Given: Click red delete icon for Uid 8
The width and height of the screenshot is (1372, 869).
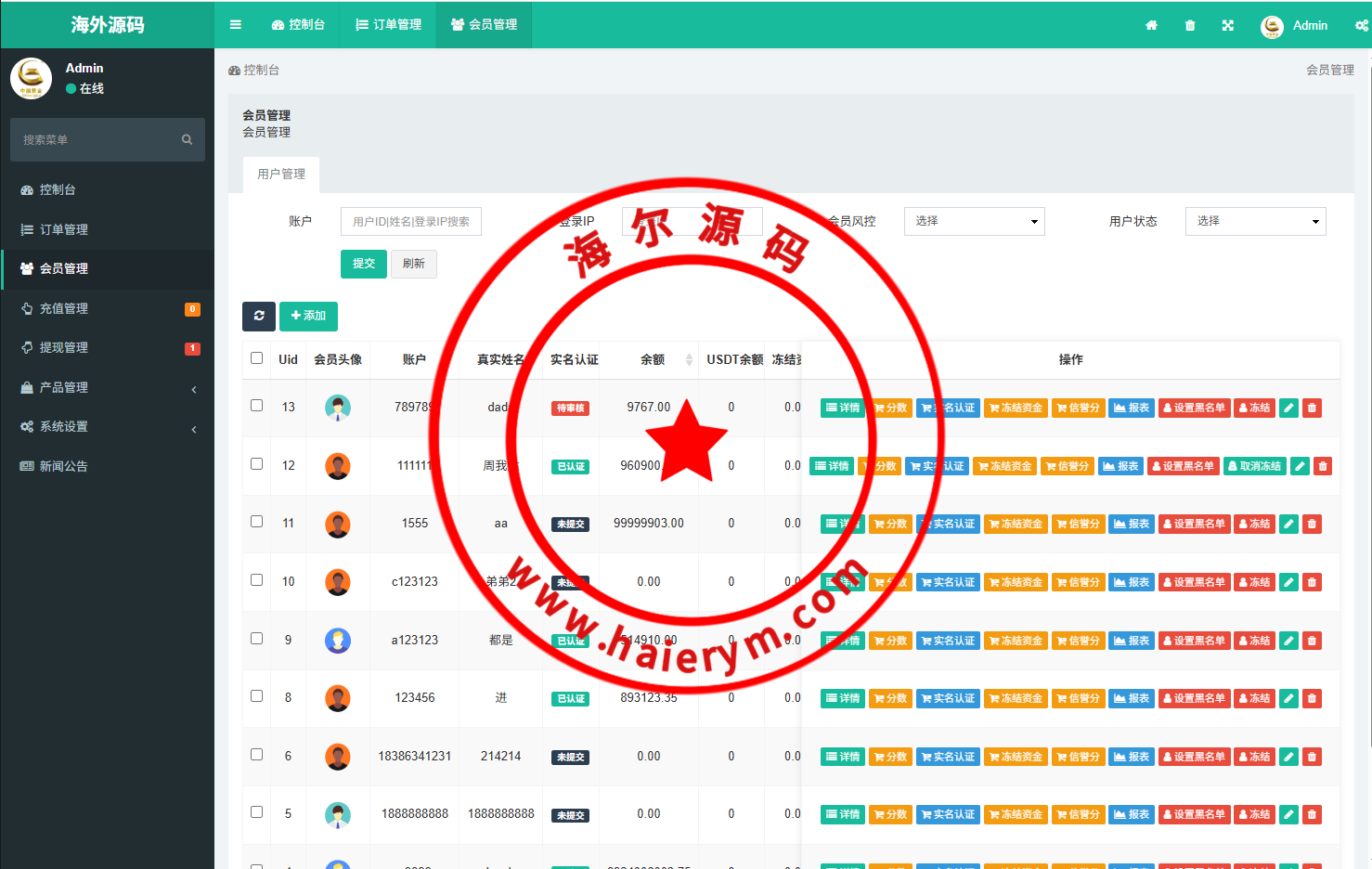Looking at the screenshot, I should click(1312, 699).
